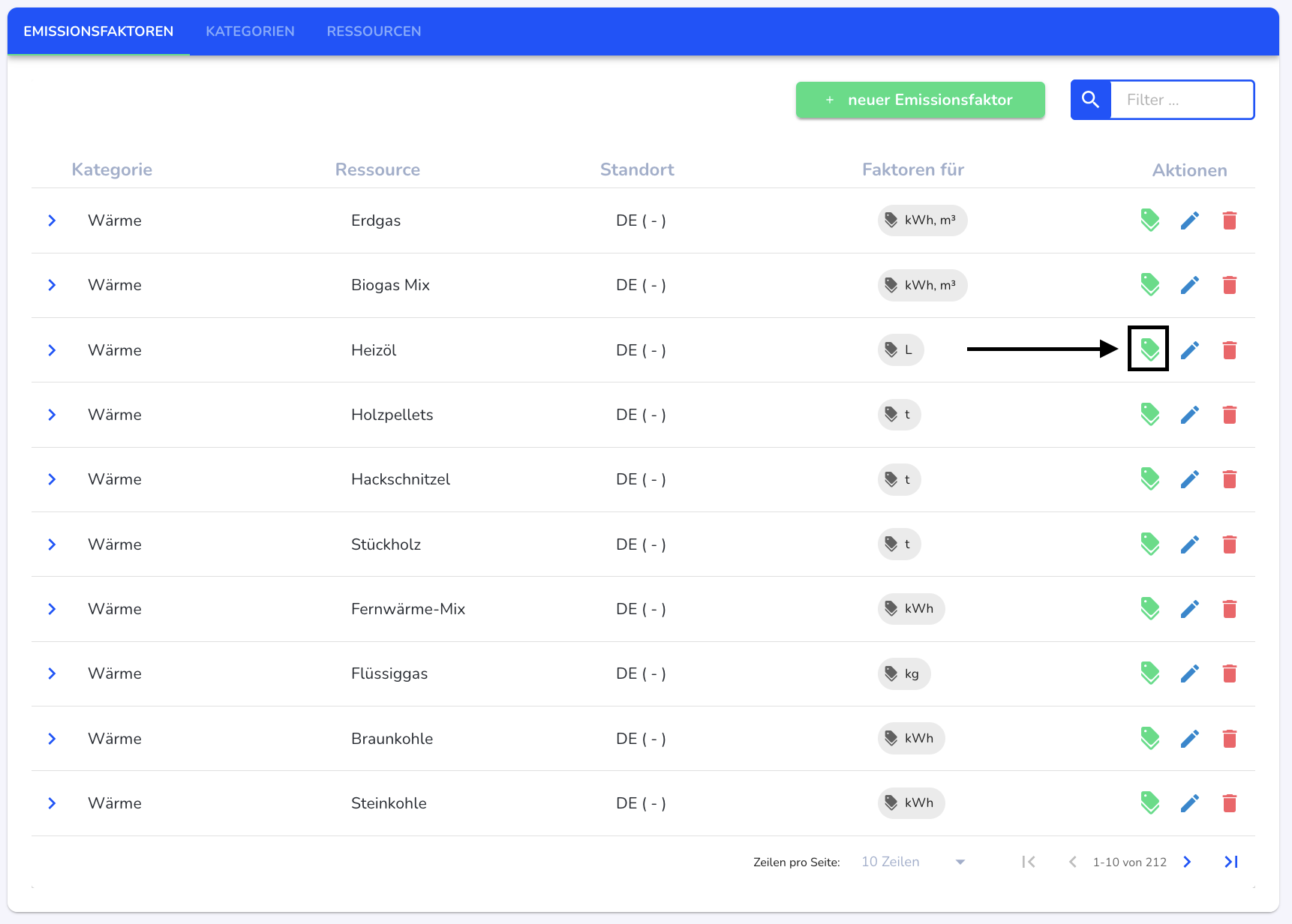1292x924 pixels.
Task: Delete the Steinkohle emission factor
Action: 1229,803
